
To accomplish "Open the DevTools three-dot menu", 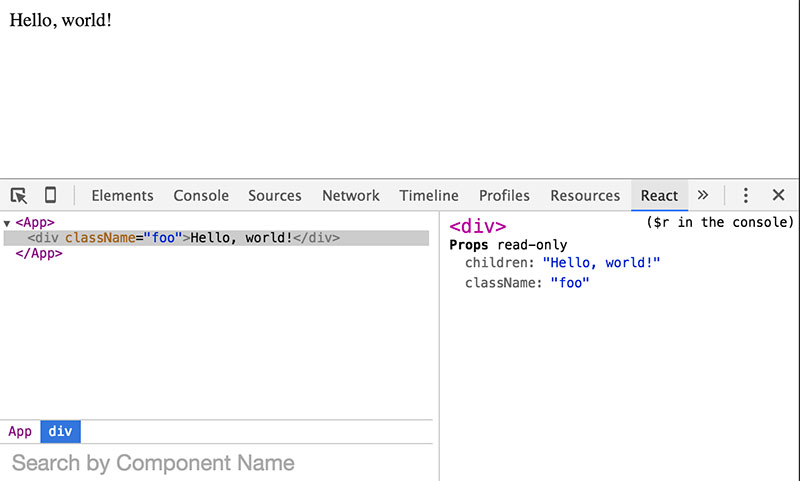I will coord(745,195).
